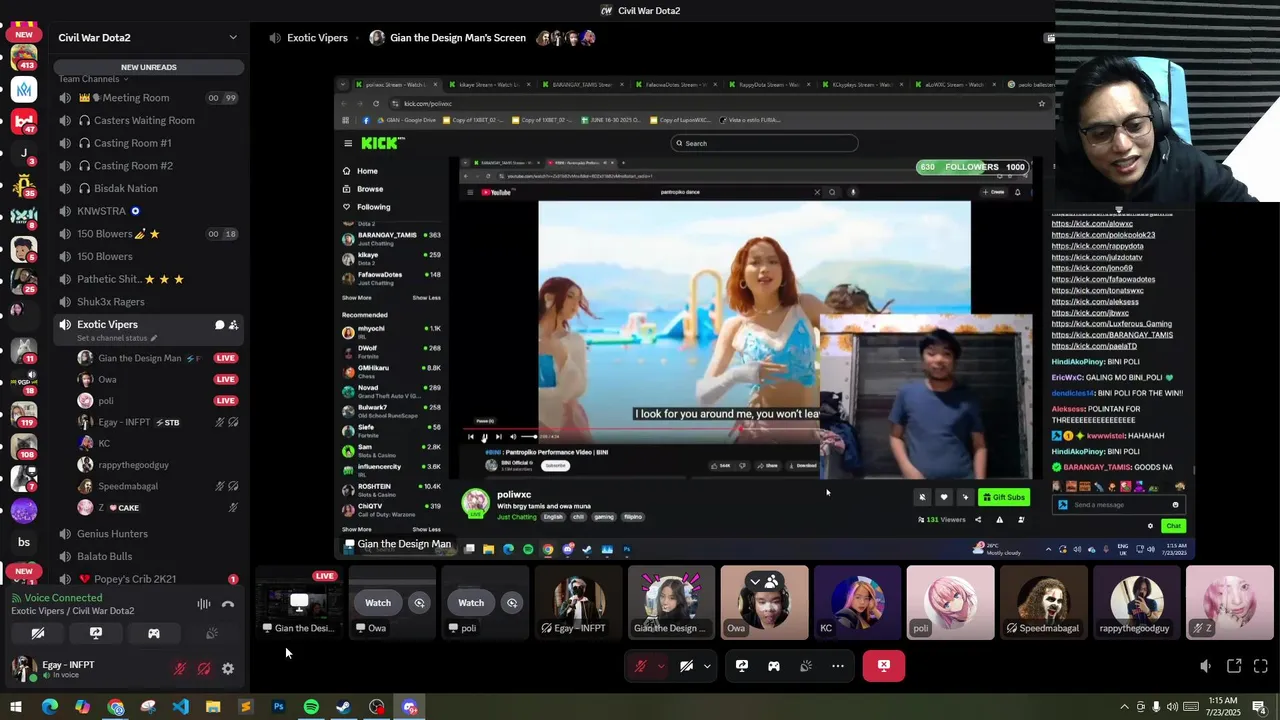
Task: Open Visual Studio Code from taskbar
Action: (180, 707)
